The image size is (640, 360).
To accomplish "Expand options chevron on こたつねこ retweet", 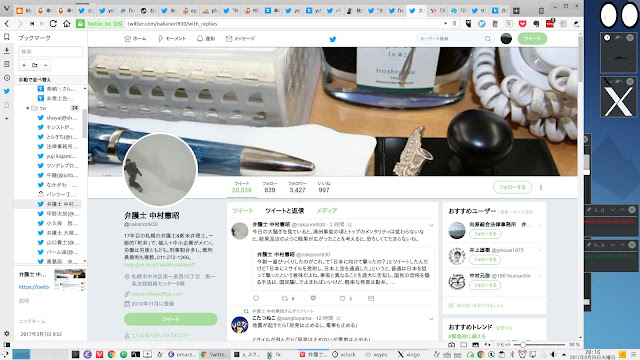I will tap(431, 319).
